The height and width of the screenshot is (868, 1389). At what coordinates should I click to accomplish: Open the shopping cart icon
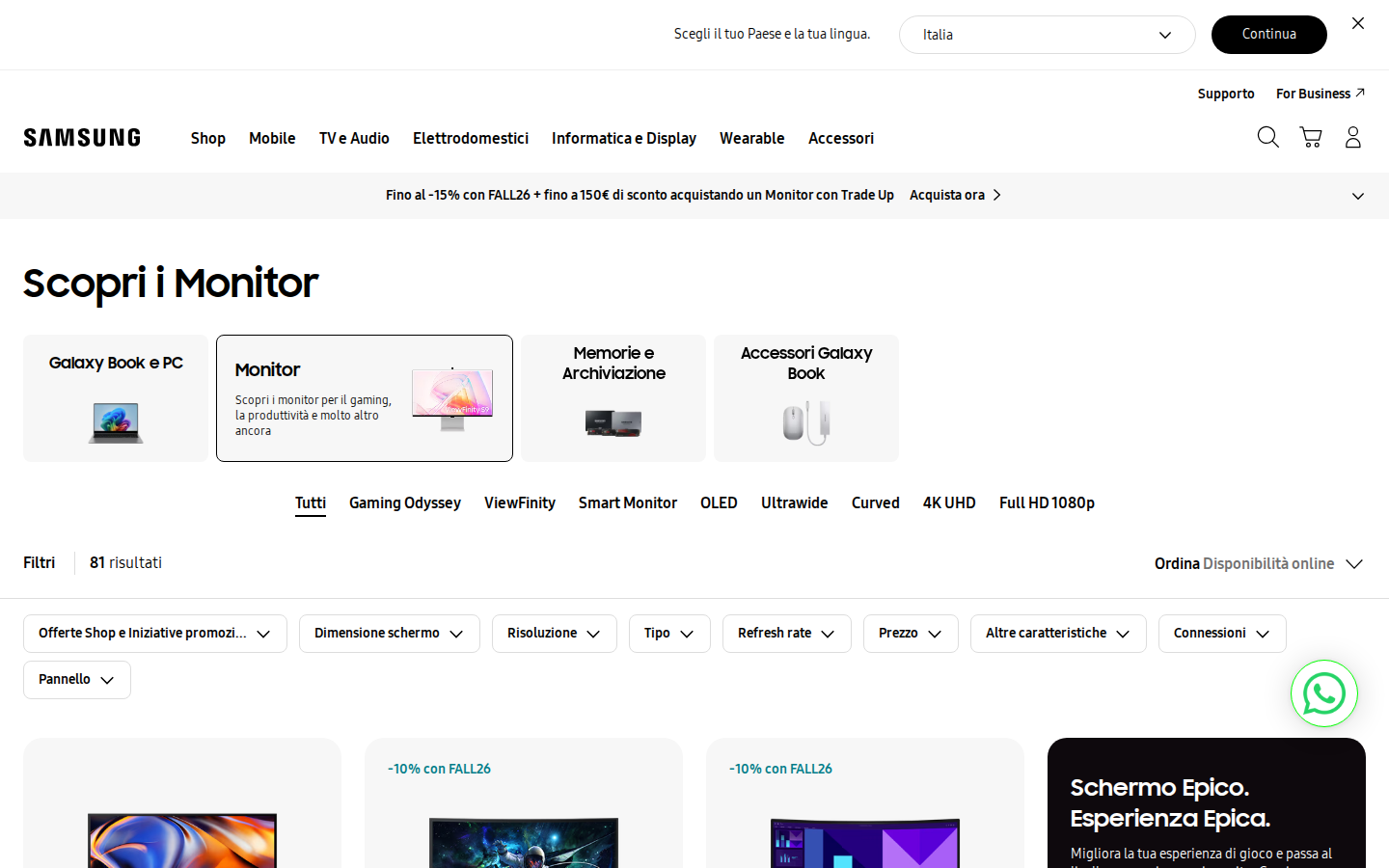1311,138
